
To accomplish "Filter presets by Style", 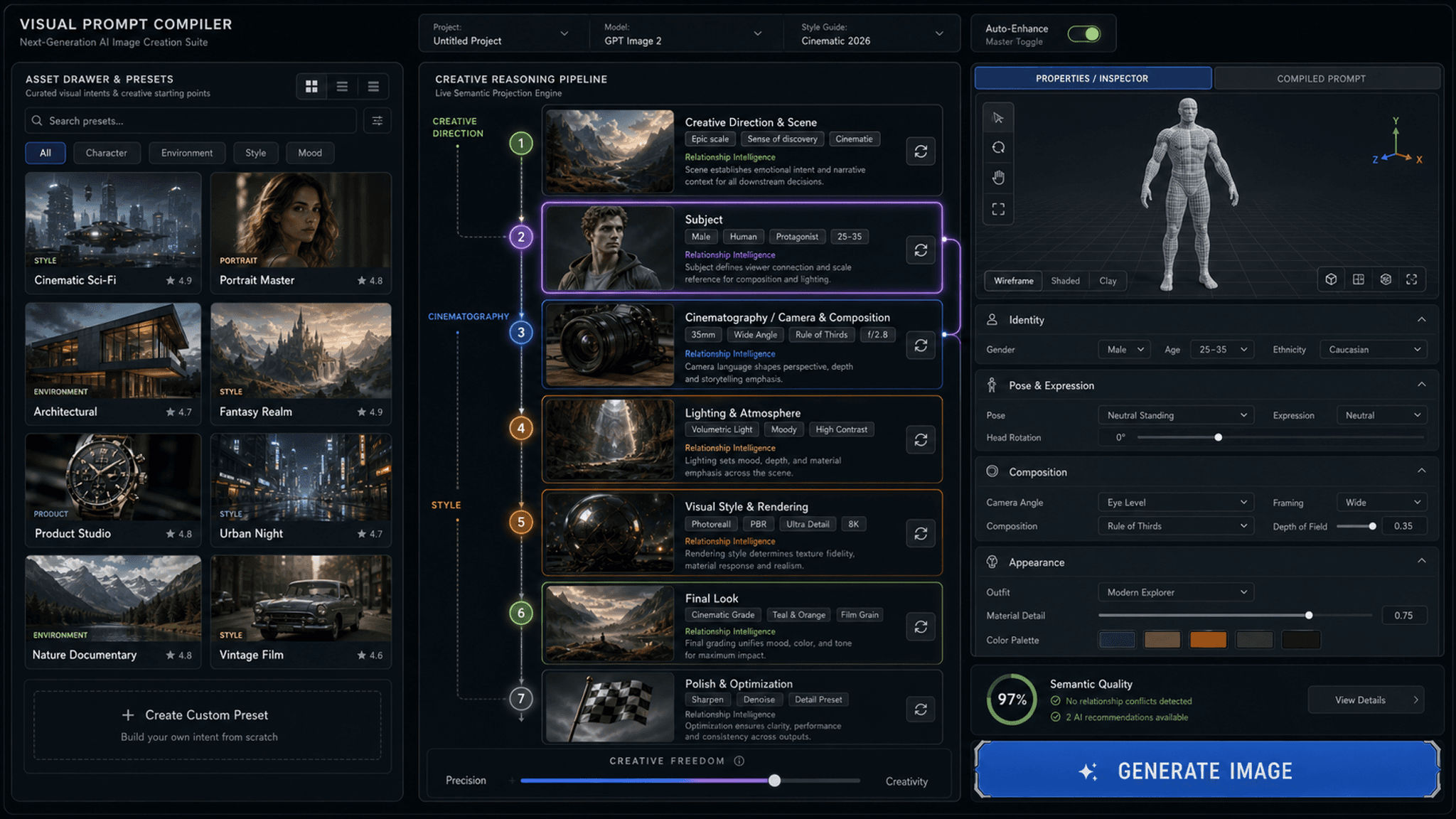I will (256, 153).
